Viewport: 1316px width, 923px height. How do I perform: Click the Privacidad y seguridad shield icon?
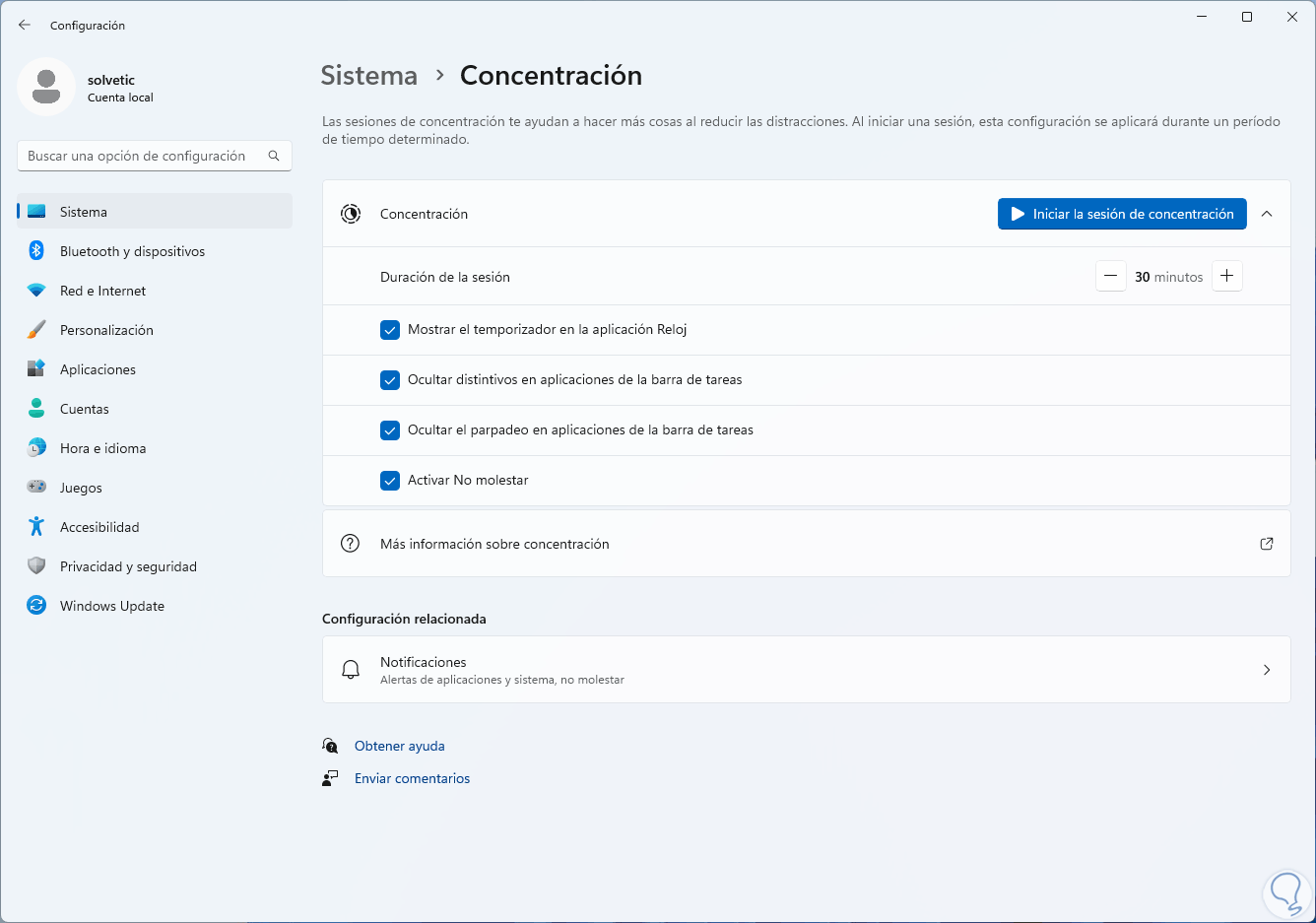coord(36,566)
